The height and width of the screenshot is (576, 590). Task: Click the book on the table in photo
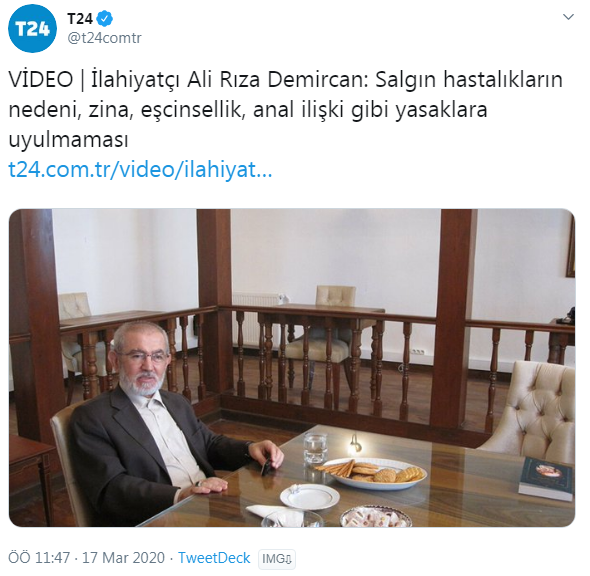546,478
